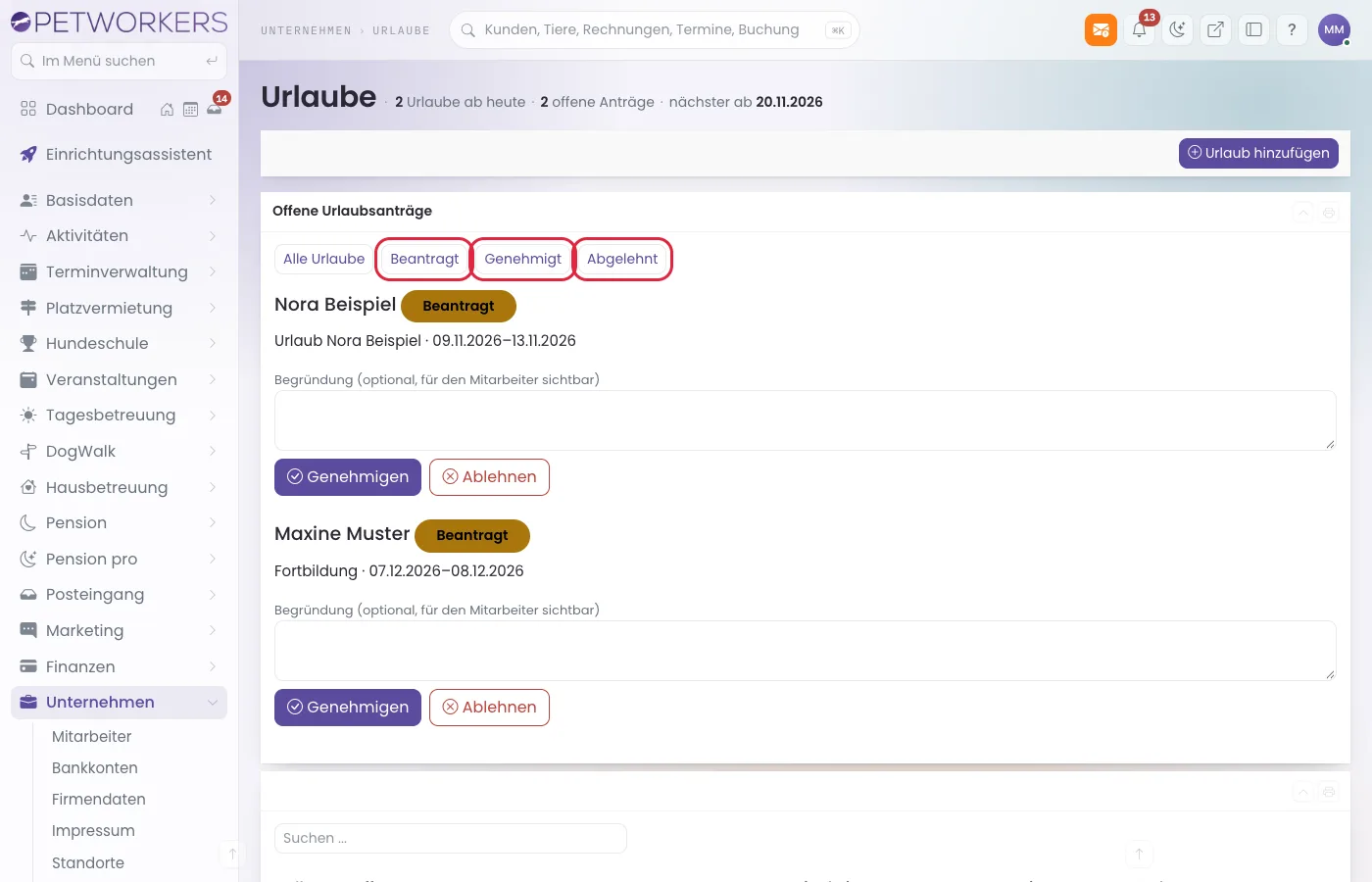The width and height of the screenshot is (1372, 882).
Task: Open the Tagesbetreuung menu
Action: coord(119,416)
